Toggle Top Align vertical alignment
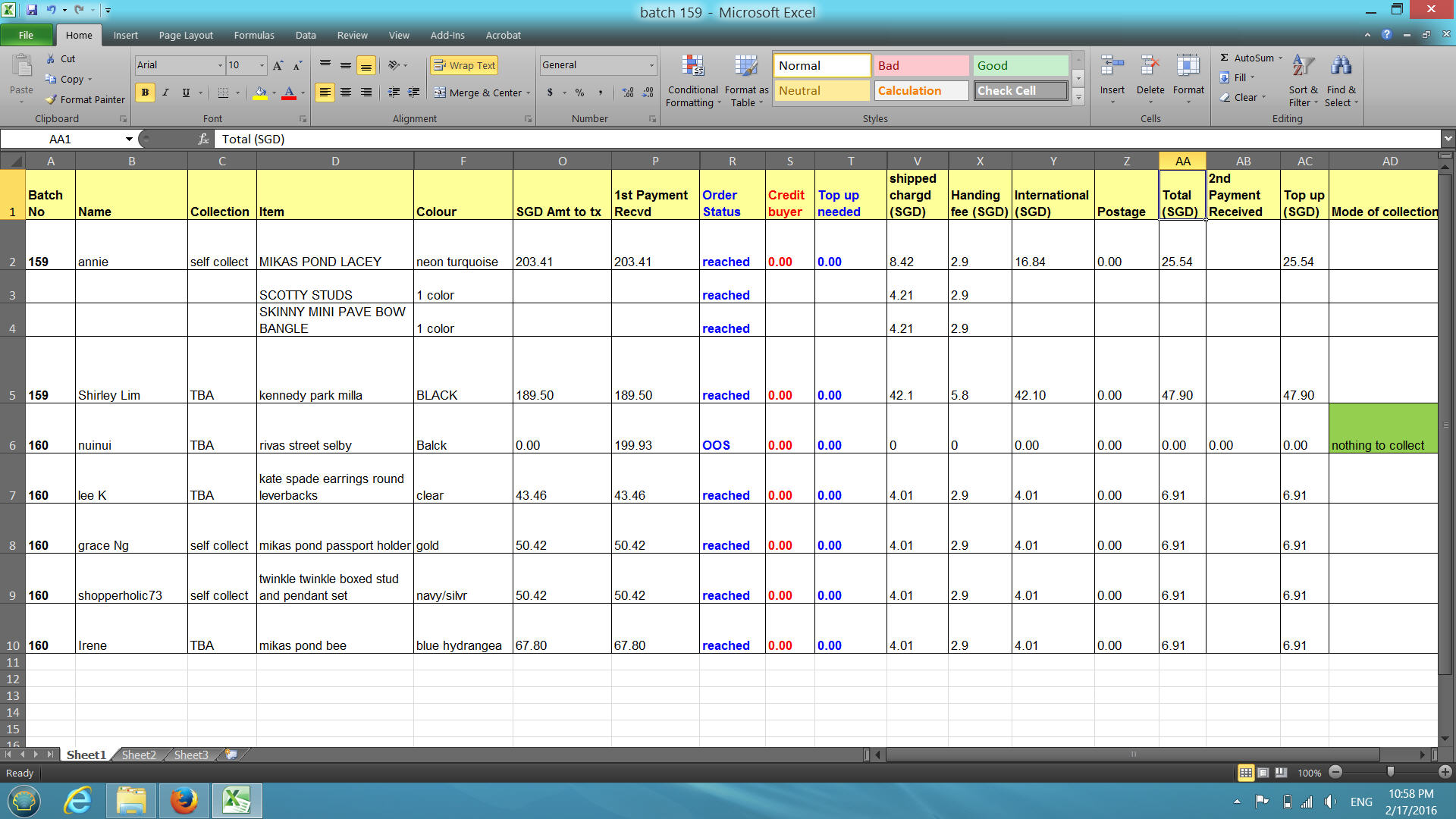Viewport: 1456px width, 819px height. click(325, 65)
